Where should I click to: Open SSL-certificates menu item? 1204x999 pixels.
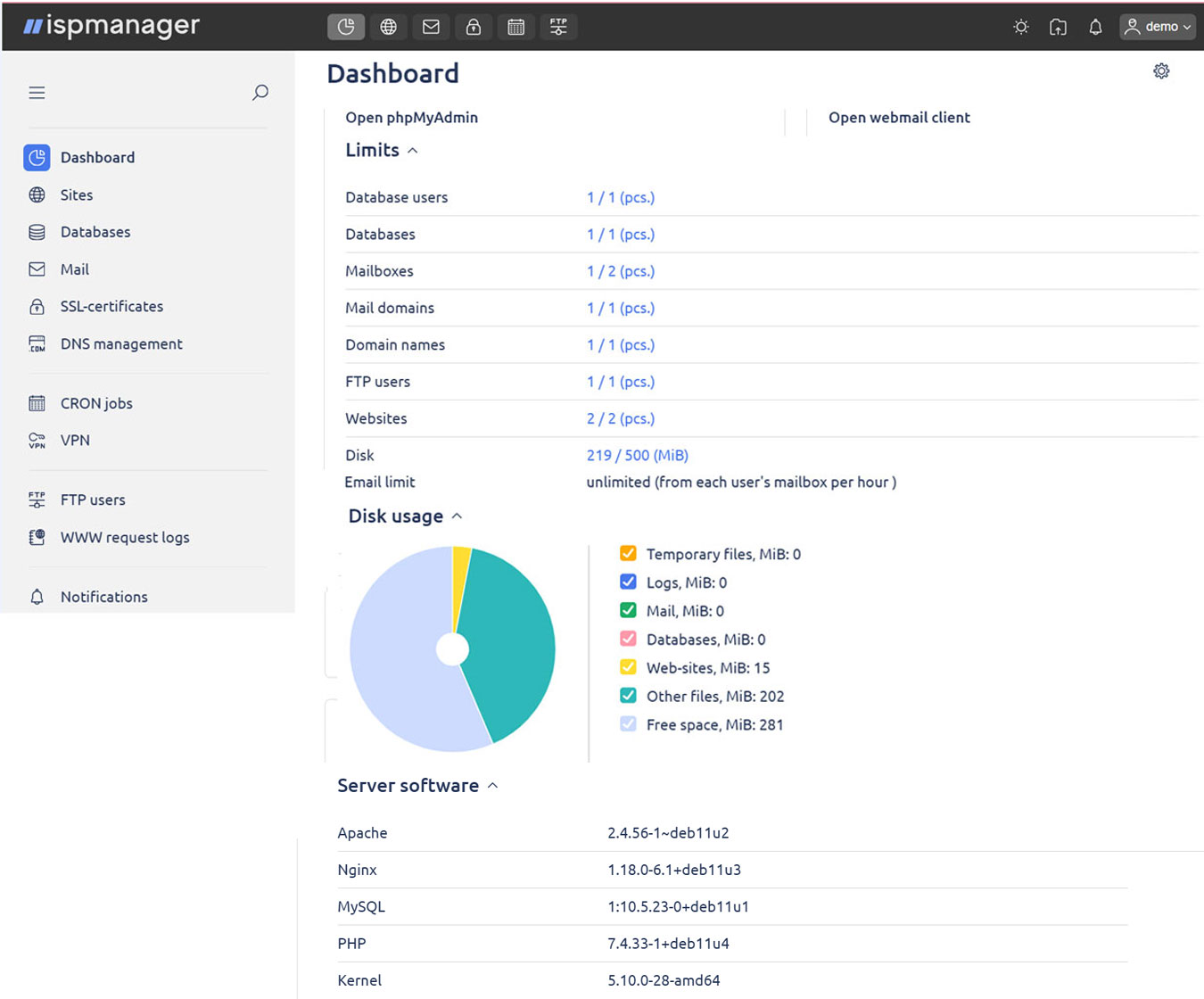(x=112, y=307)
